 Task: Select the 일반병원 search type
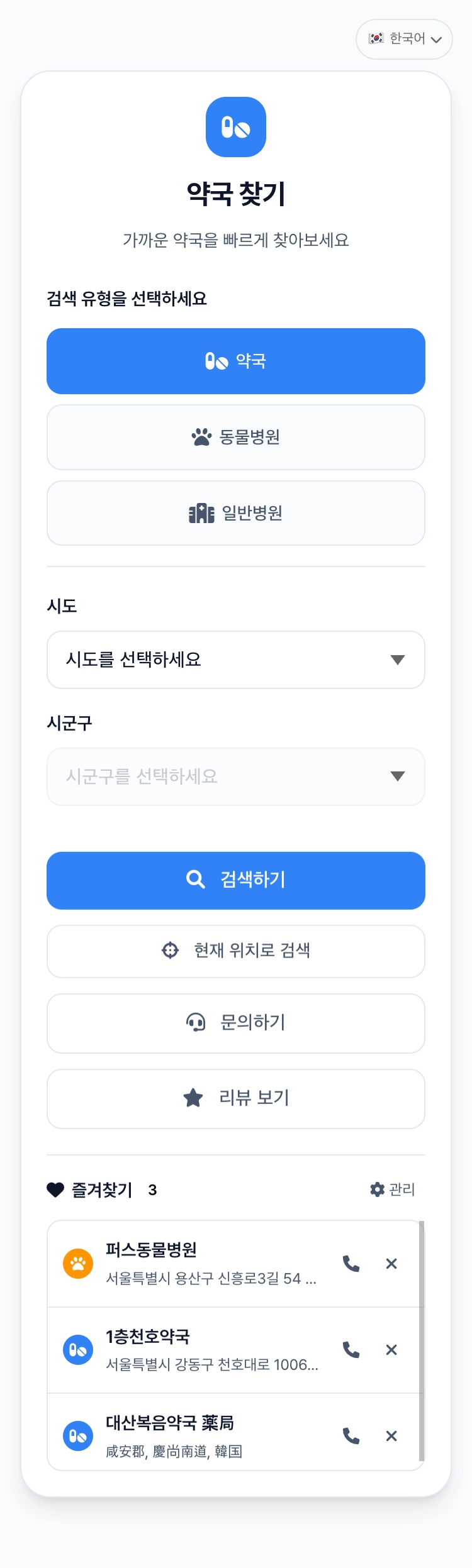[x=236, y=513]
